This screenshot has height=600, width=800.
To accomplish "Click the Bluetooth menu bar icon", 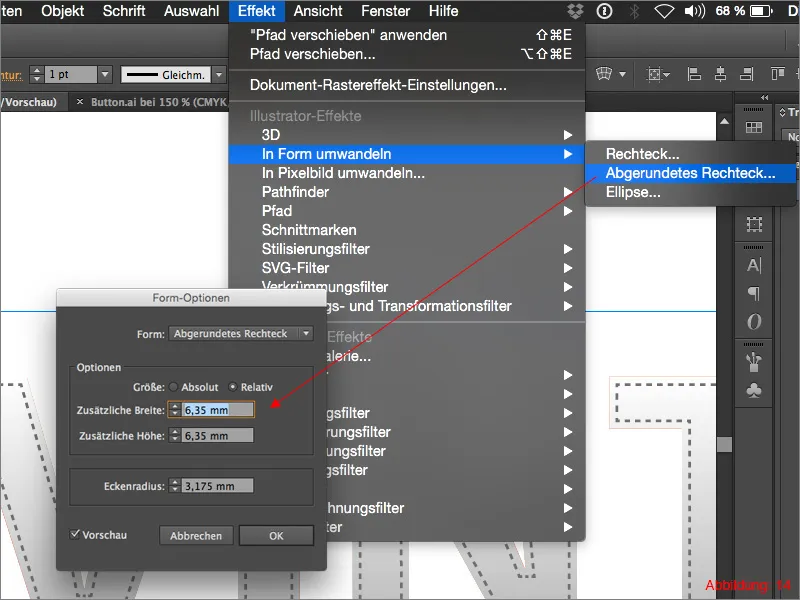I will pyautogui.click(x=634, y=11).
